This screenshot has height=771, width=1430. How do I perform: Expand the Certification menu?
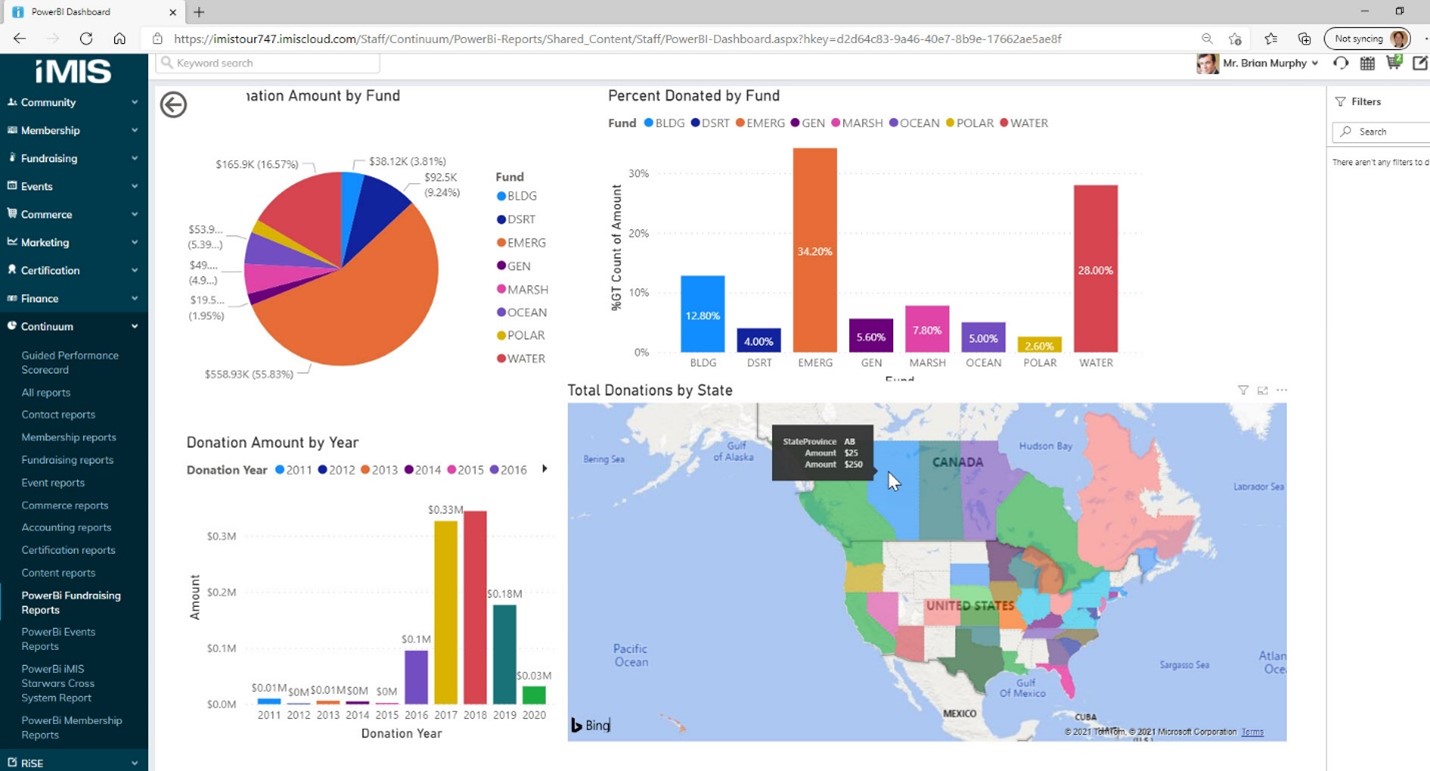point(73,270)
